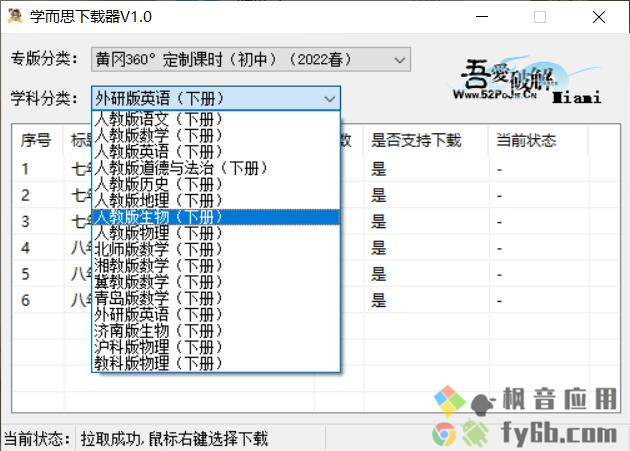Pick 人教版地理（下册） from list
This screenshot has width=630, height=451.
point(216,201)
